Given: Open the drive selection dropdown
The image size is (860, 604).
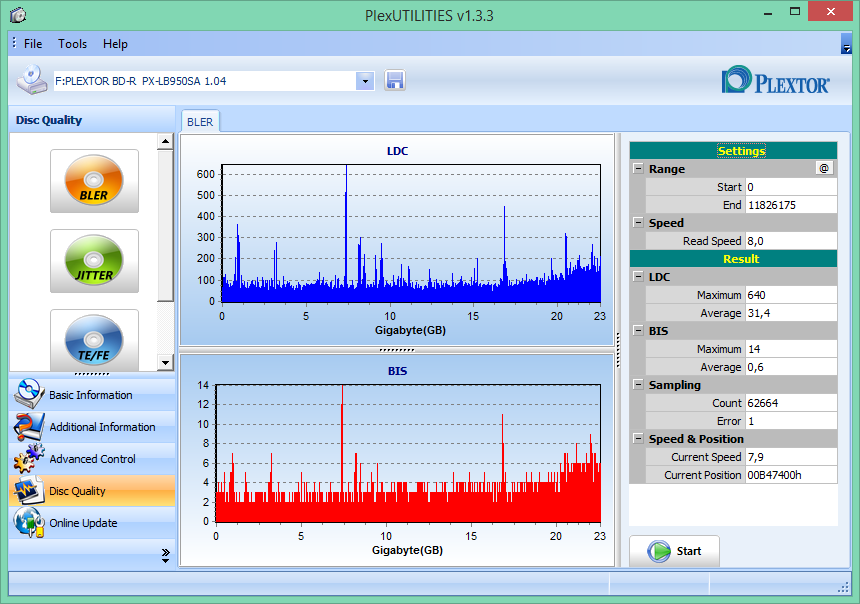Looking at the screenshot, I should click(365, 81).
